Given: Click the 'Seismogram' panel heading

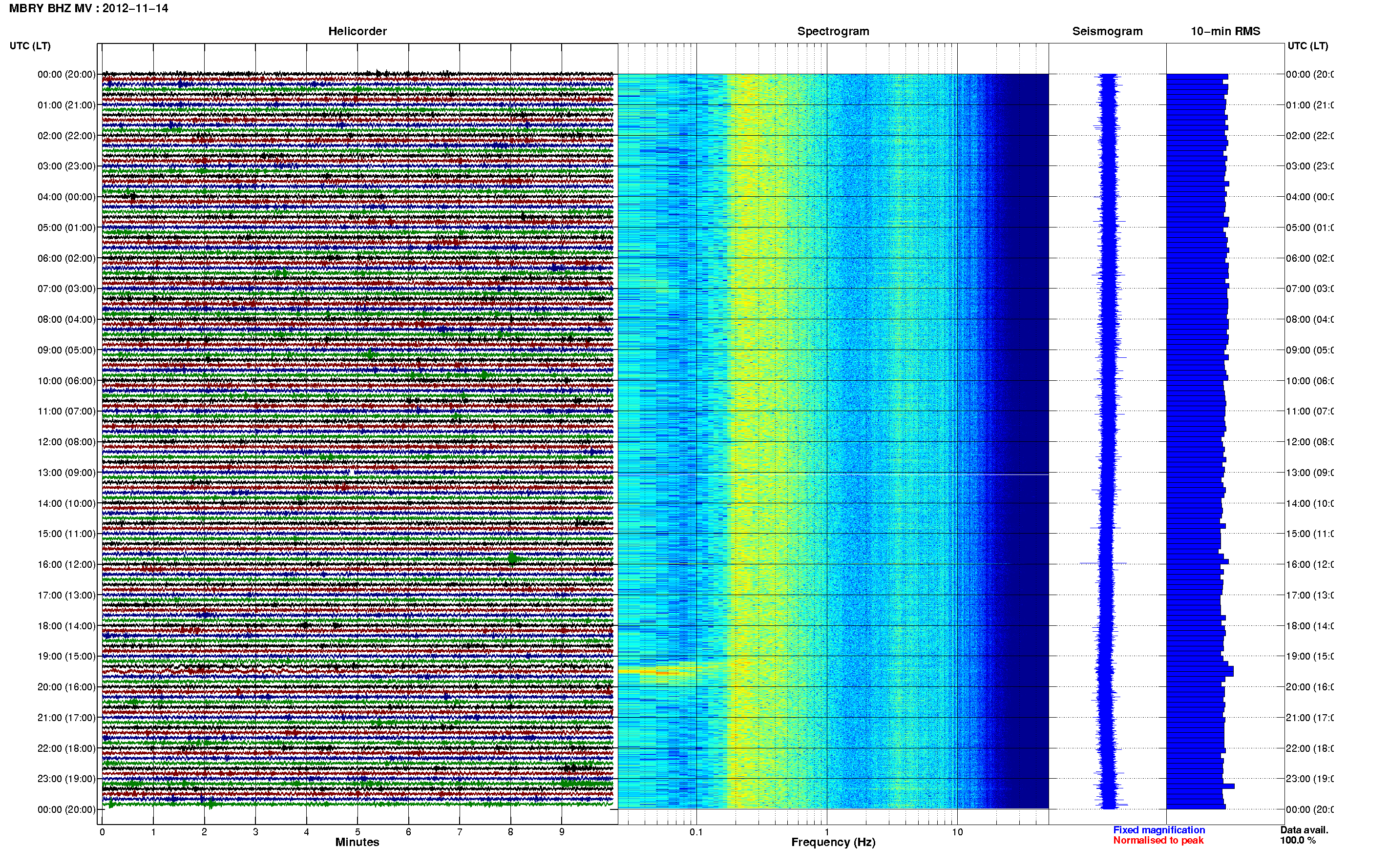Looking at the screenshot, I should pos(1107,31).
